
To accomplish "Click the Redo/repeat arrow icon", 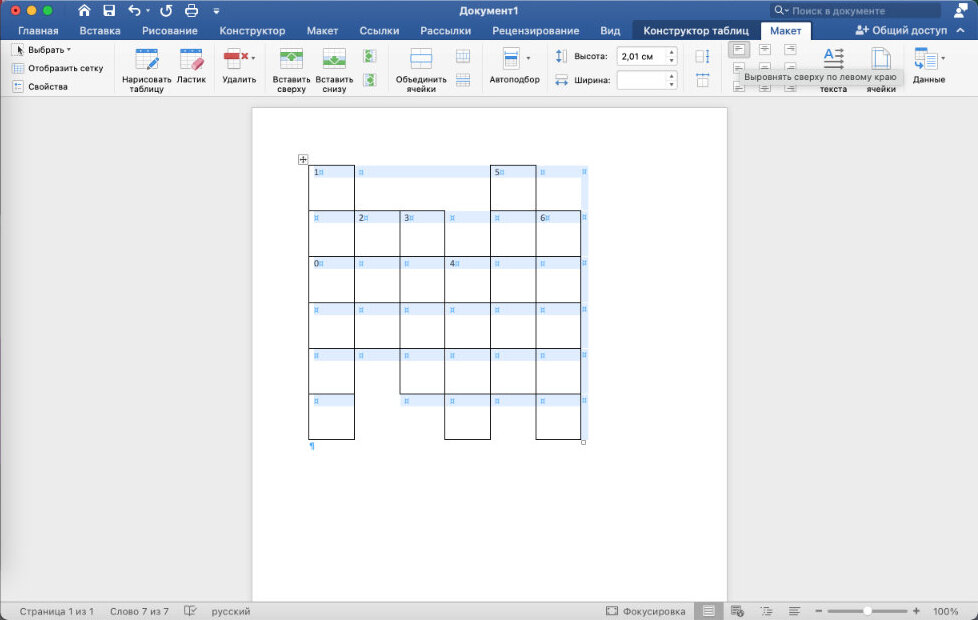I will tap(166, 11).
